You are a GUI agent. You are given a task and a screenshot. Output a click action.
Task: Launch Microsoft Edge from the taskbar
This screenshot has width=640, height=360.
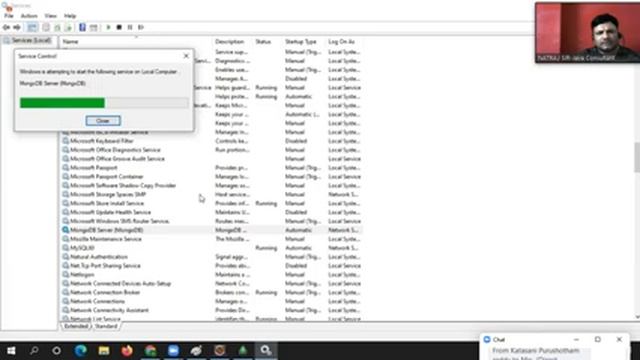[x=80, y=351]
